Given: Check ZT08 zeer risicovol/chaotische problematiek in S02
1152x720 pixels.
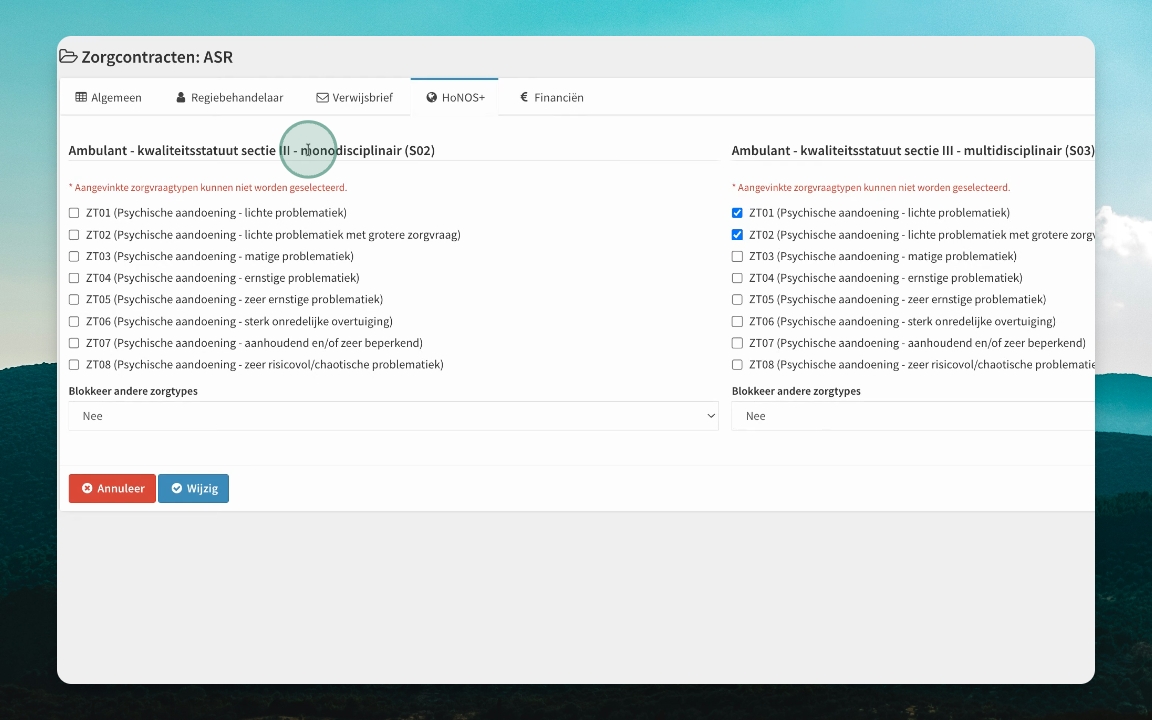Looking at the screenshot, I should (x=74, y=364).
